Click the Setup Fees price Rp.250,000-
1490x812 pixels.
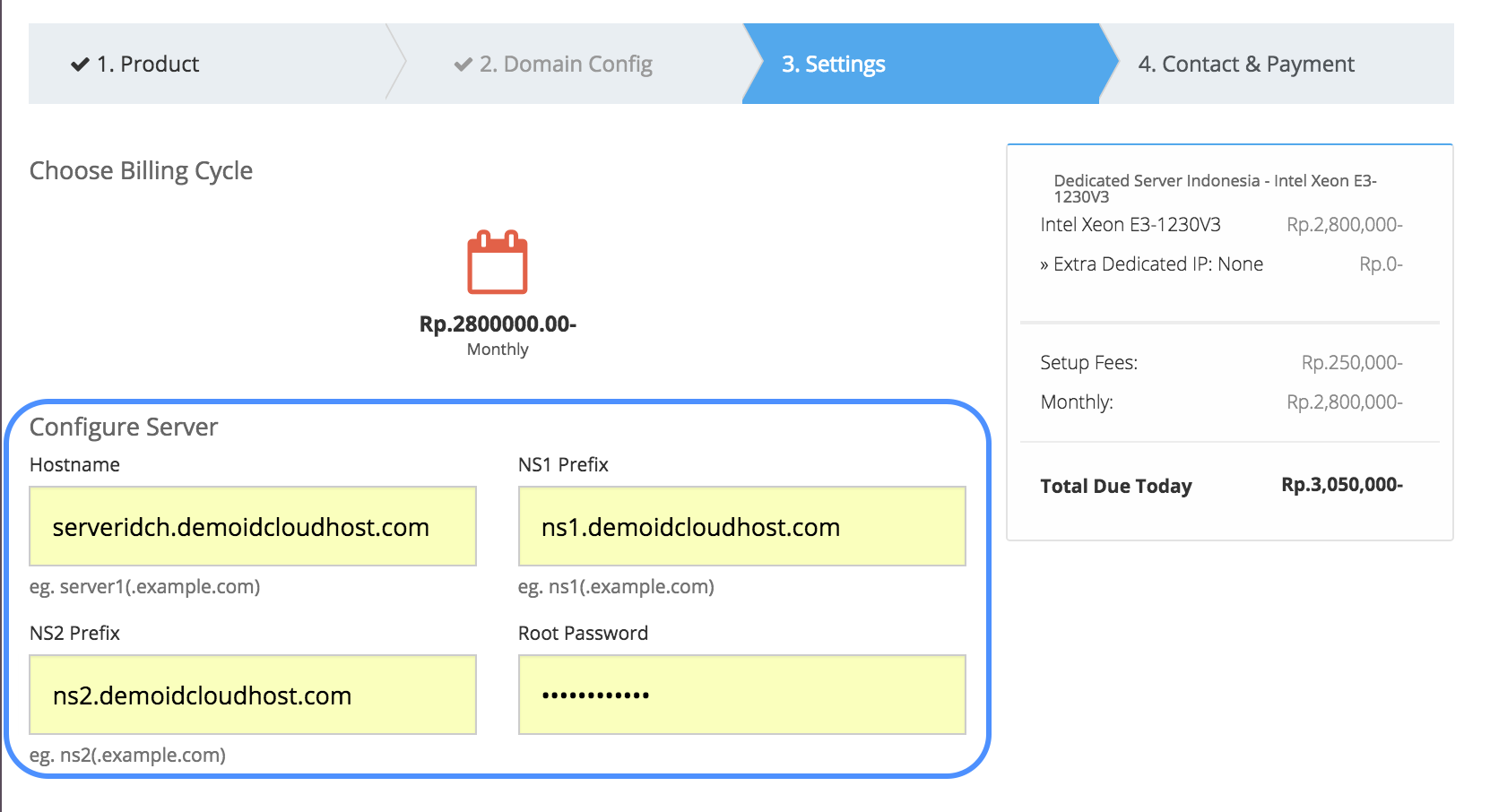[1352, 362]
